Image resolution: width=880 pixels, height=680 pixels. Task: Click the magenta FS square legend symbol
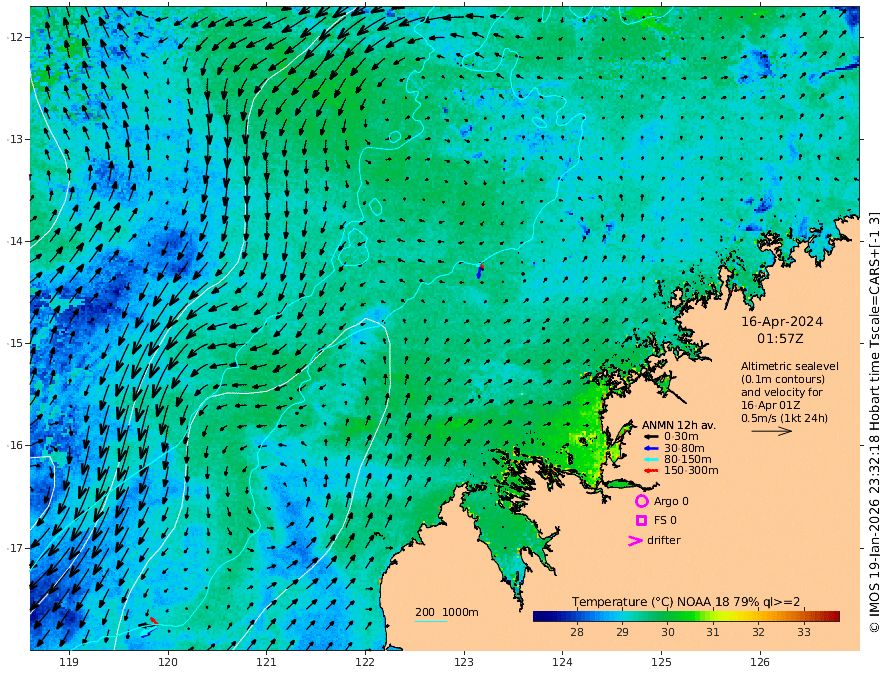coord(641,521)
